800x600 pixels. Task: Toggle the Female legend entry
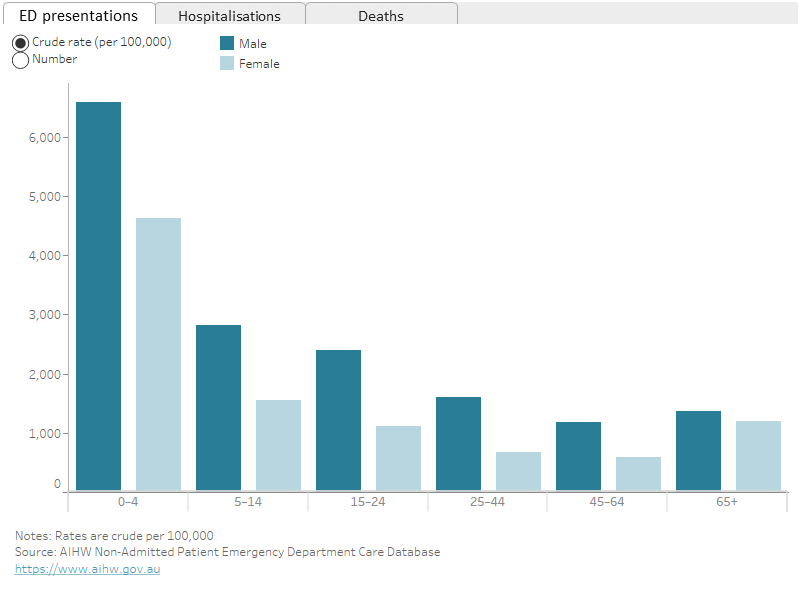260,62
